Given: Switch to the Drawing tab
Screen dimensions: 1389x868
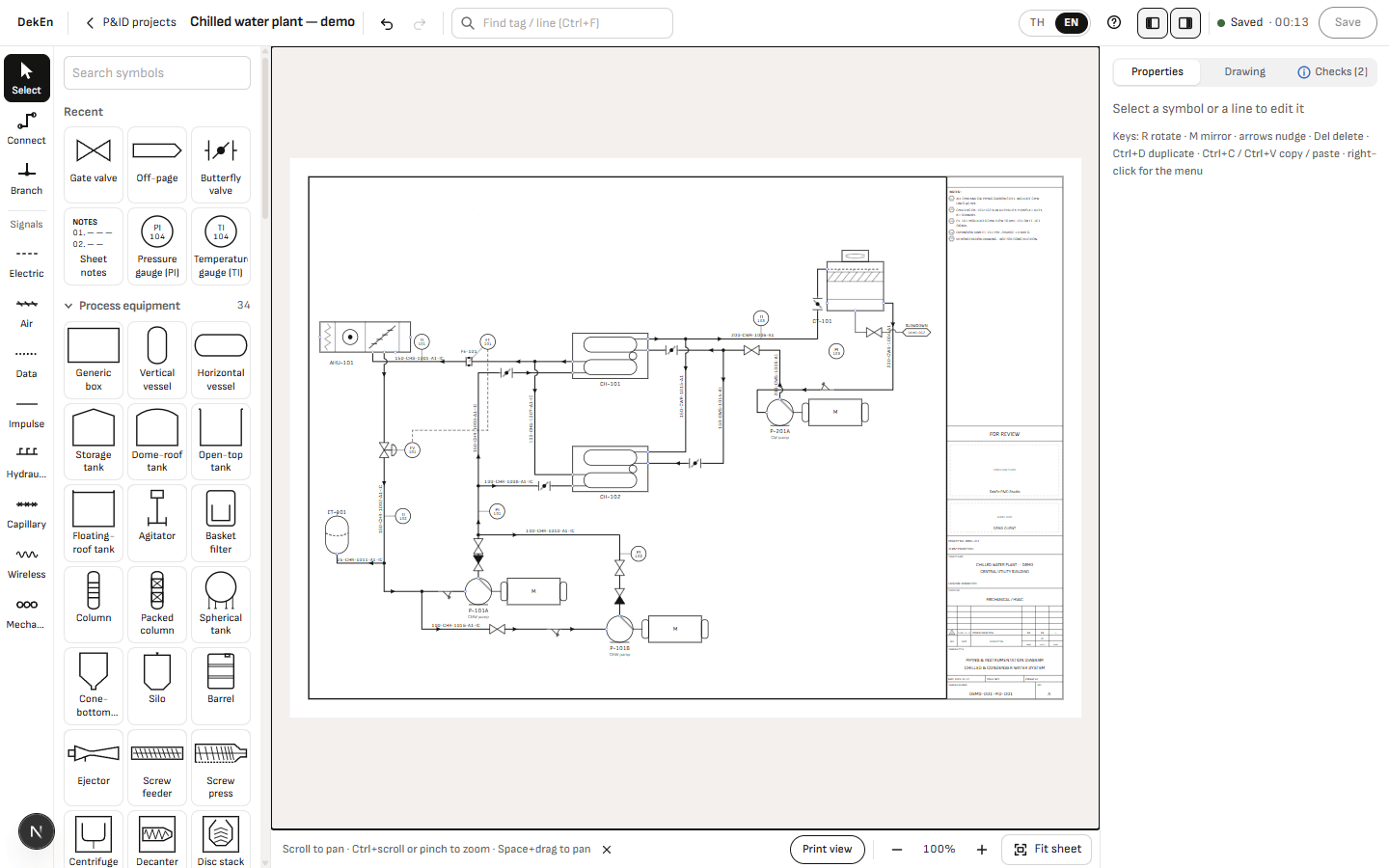Looking at the screenshot, I should click(1245, 72).
